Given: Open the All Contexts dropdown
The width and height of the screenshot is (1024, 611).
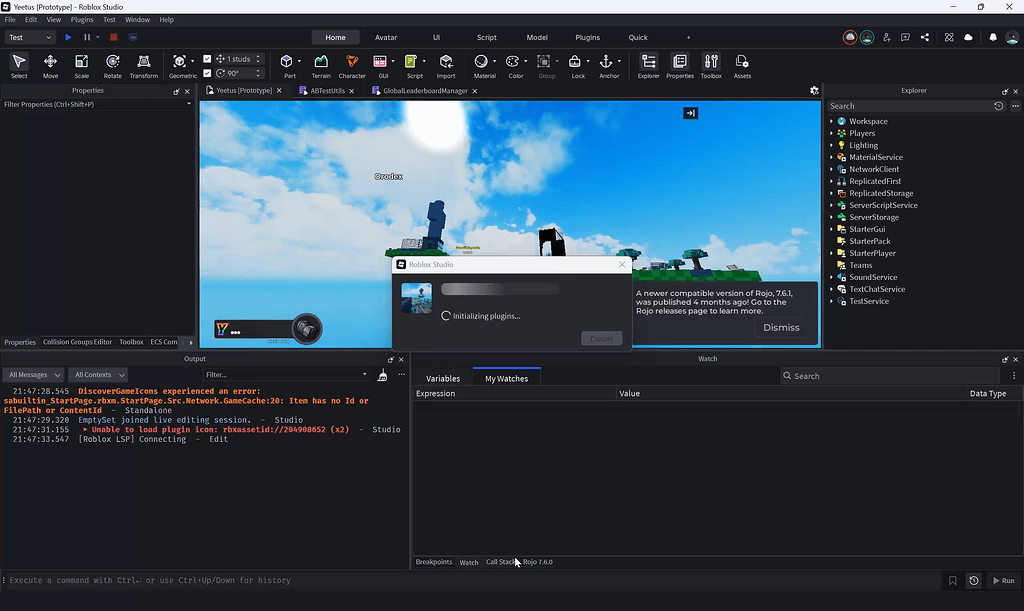Looking at the screenshot, I should click(x=98, y=375).
